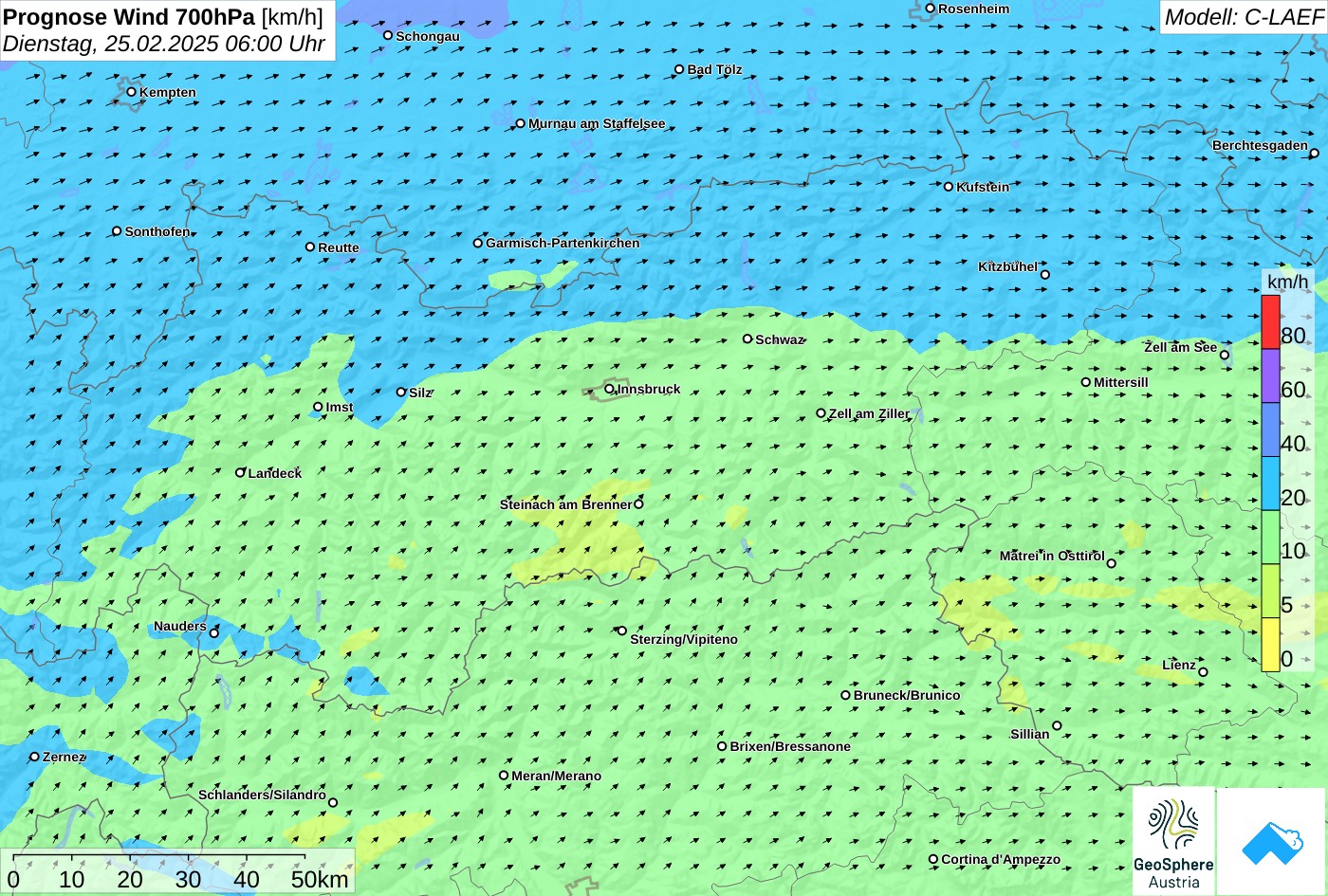This screenshot has height=896, width=1328.
Task: Click the Zell am See marker
Action: tap(1225, 355)
